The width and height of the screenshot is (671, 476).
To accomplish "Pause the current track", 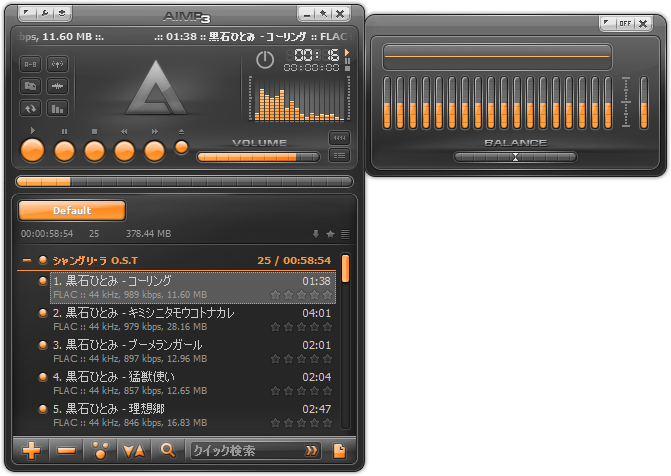I will coord(64,151).
